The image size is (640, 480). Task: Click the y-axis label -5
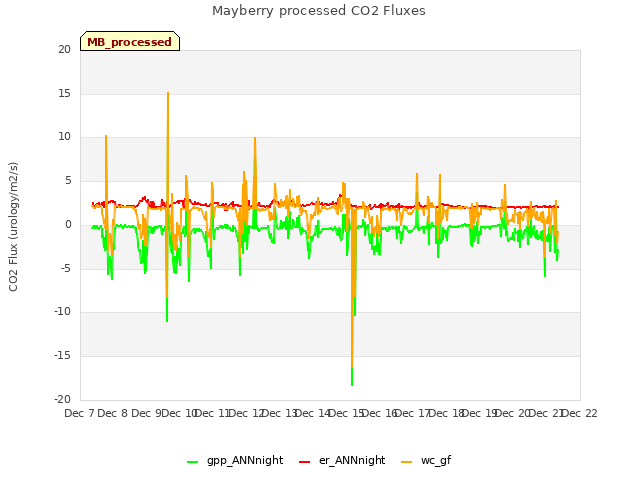pyautogui.click(x=66, y=269)
